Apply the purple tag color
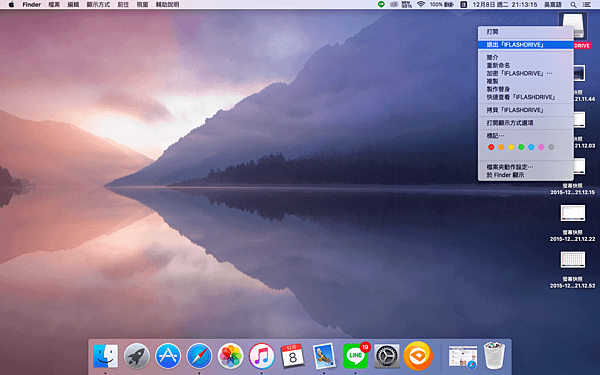The image size is (600, 375). [x=541, y=147]
